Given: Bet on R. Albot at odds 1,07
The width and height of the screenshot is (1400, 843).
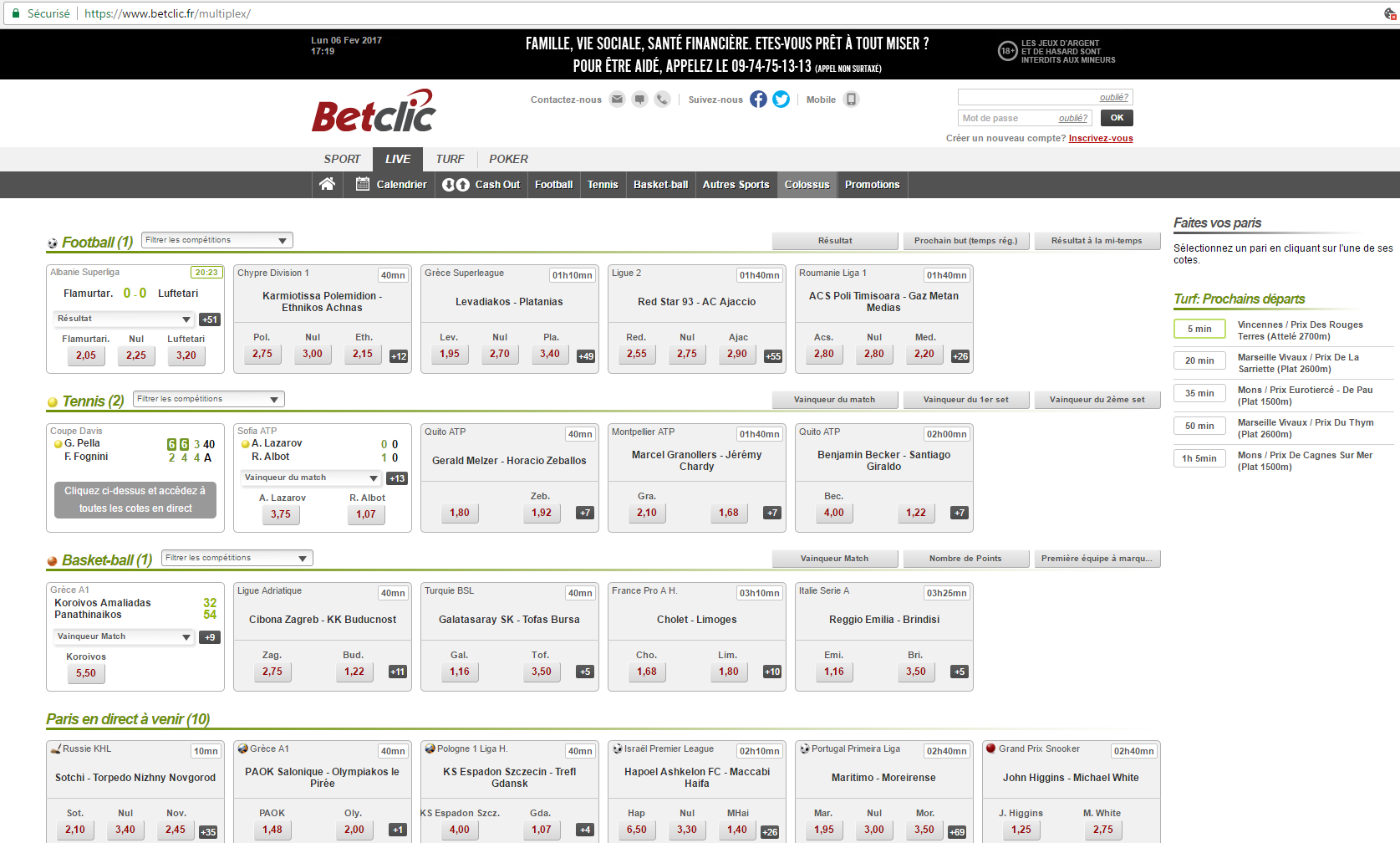Looking at the screenshot, I should (366, 514).
